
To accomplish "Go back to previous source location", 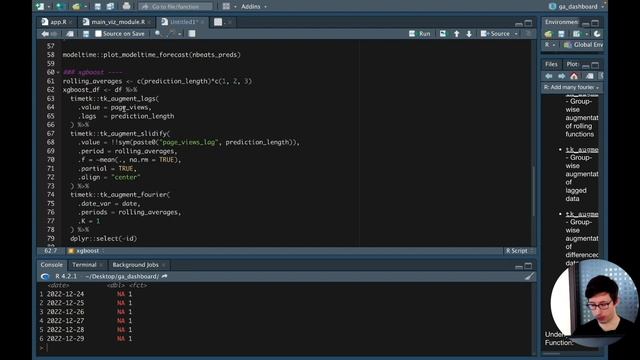I will point(45,34).
